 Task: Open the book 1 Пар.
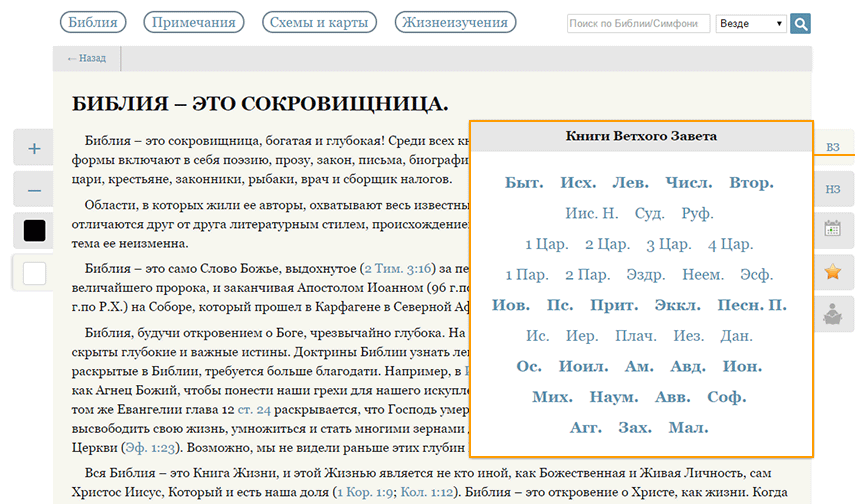pos(527,274)
